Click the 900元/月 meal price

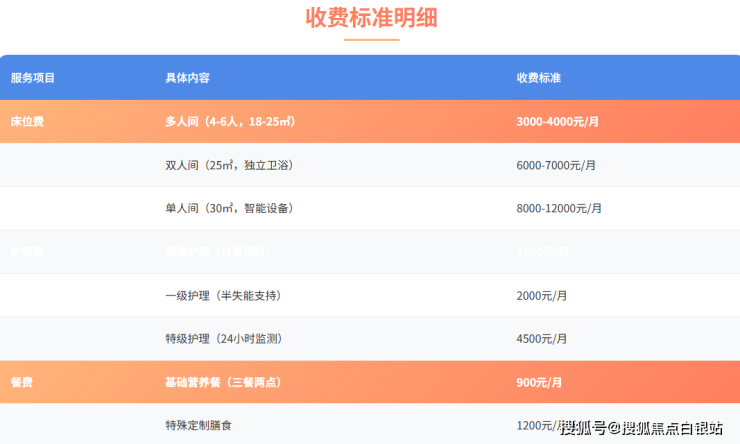(x=539, y=383)
